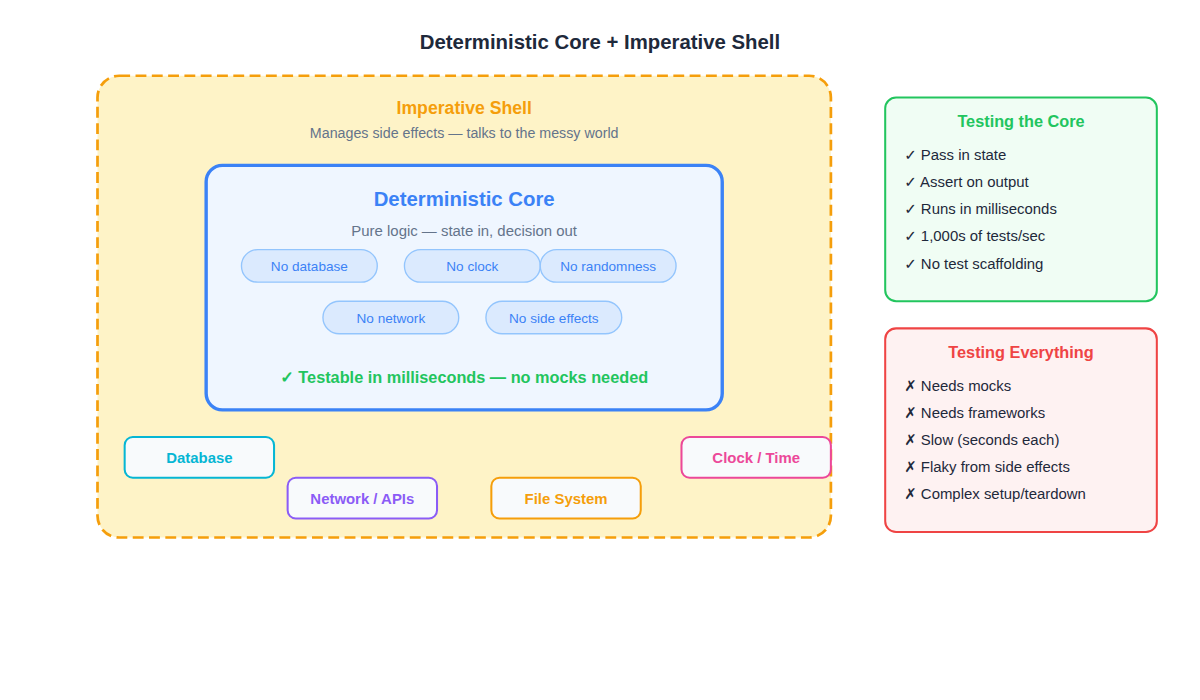Switch to the "Testing the Core" panel

(x=1020, y=121)
